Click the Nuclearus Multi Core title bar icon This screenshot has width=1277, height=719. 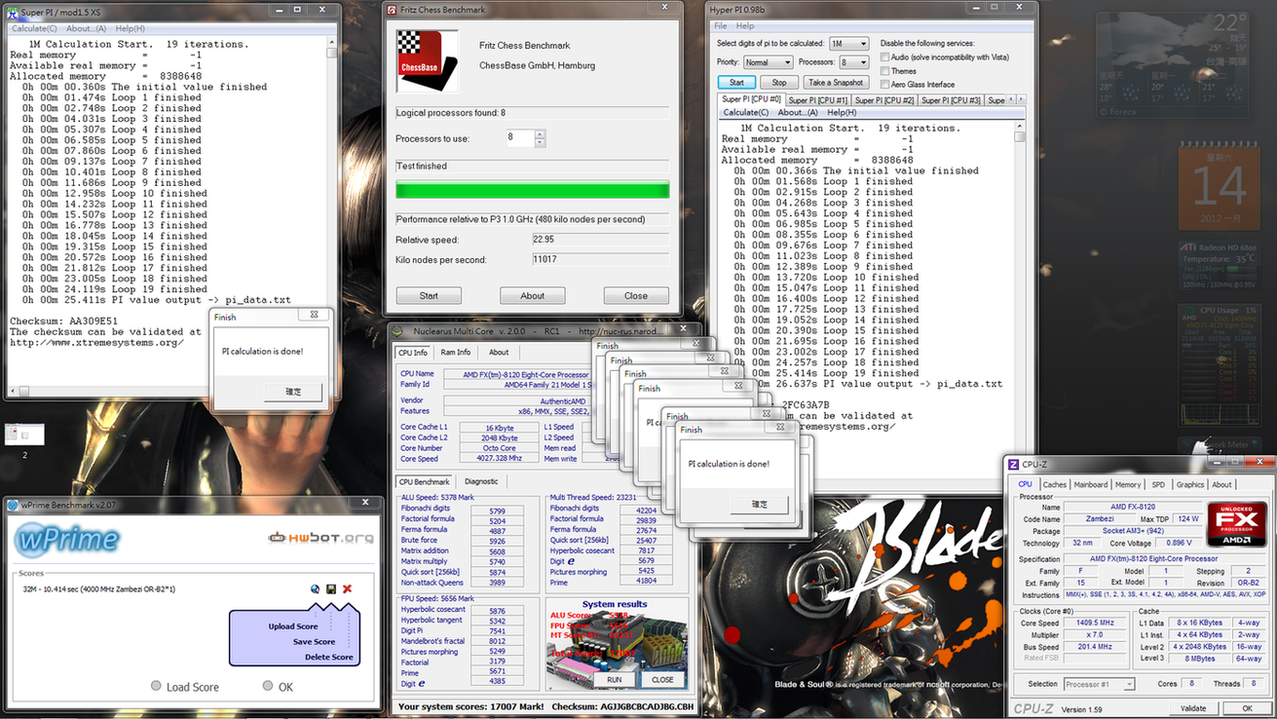[396, 332]
